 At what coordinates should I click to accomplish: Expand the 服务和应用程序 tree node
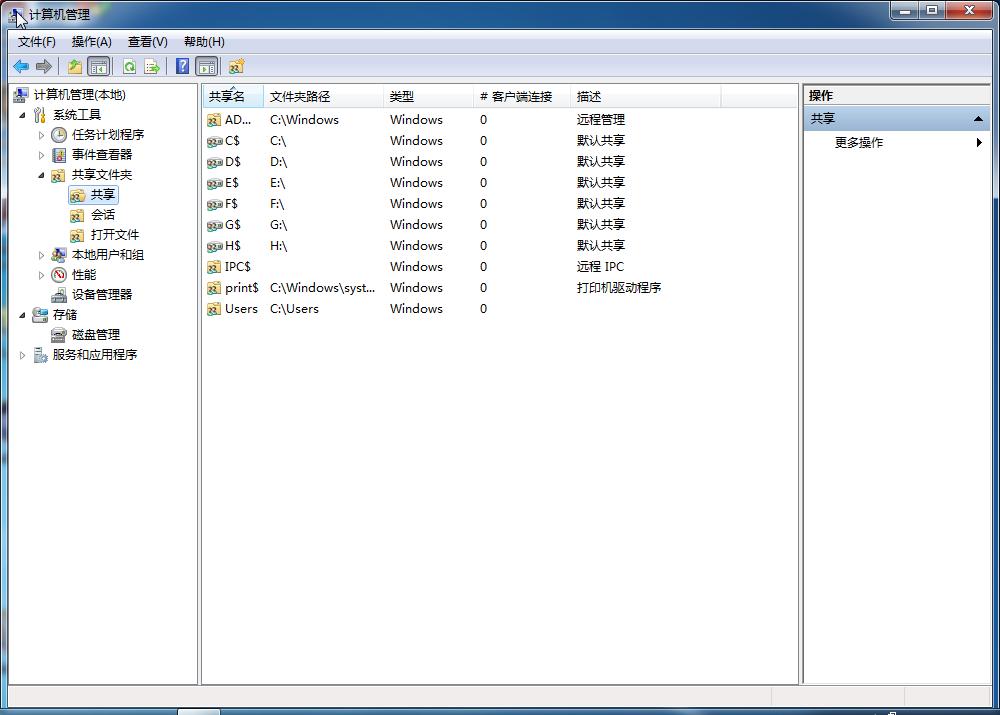coord(22,354)
